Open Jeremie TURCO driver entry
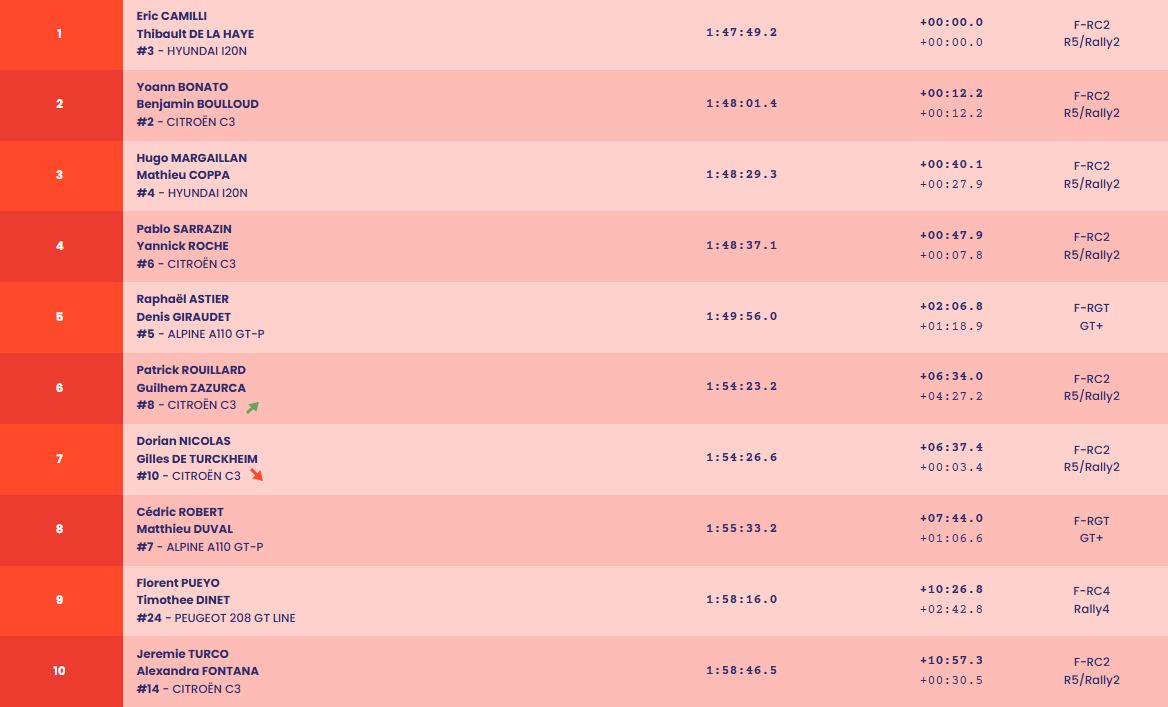Image resolution: width=1168 pixels, height=707 pixels. tap(182, 654)
